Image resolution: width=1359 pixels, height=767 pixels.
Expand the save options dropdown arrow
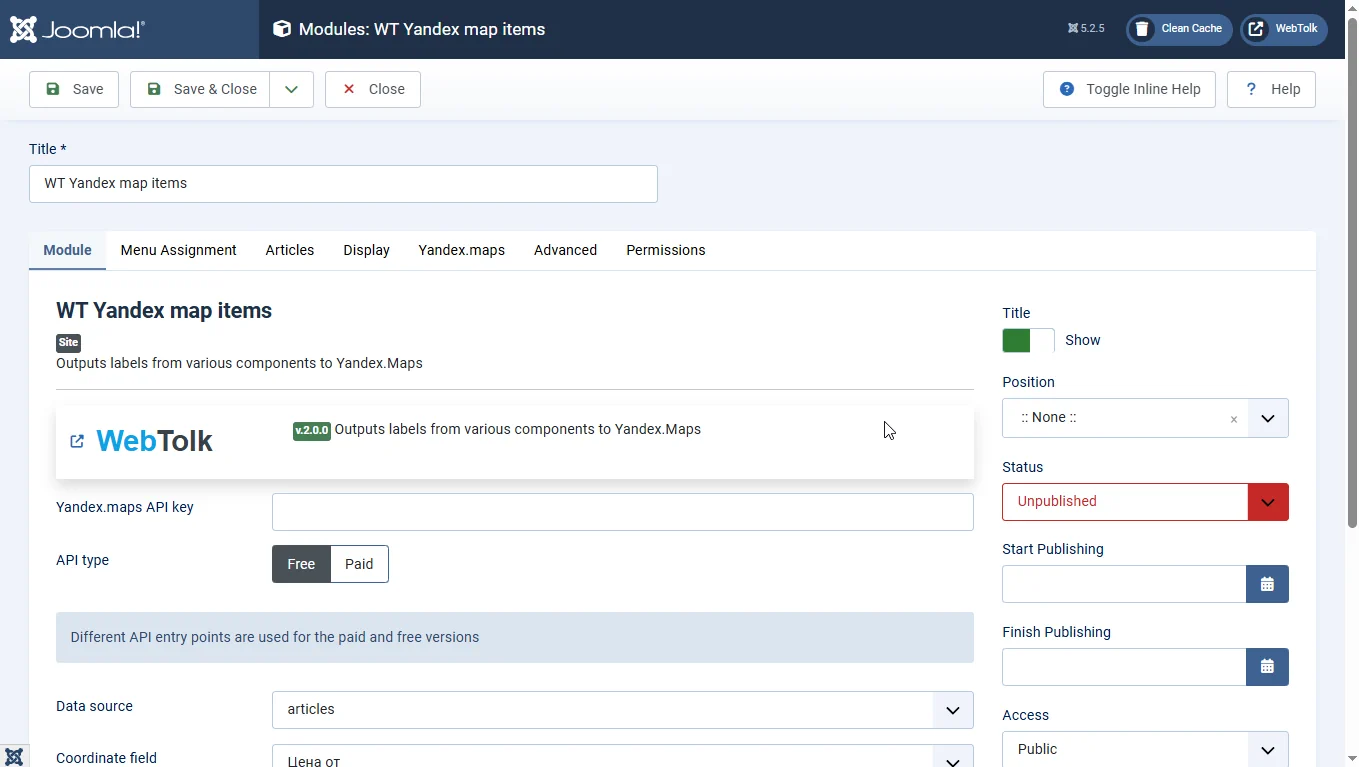[291, 89]
